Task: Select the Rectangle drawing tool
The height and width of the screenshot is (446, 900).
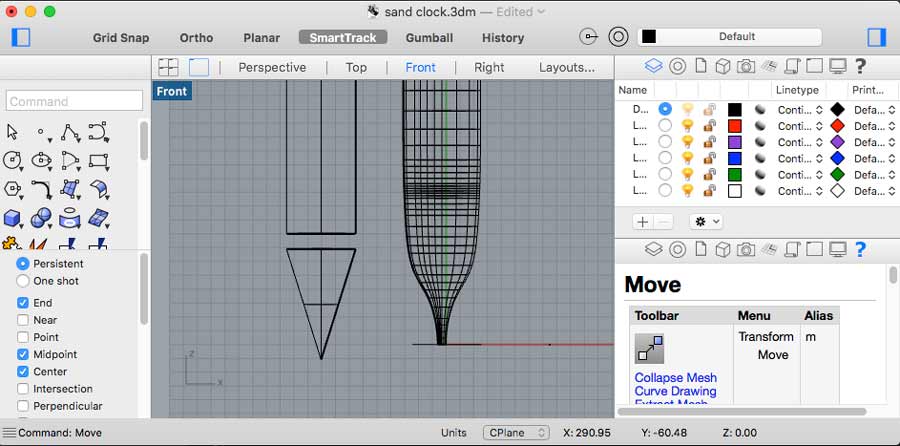Action: click(x=98, y=160)
